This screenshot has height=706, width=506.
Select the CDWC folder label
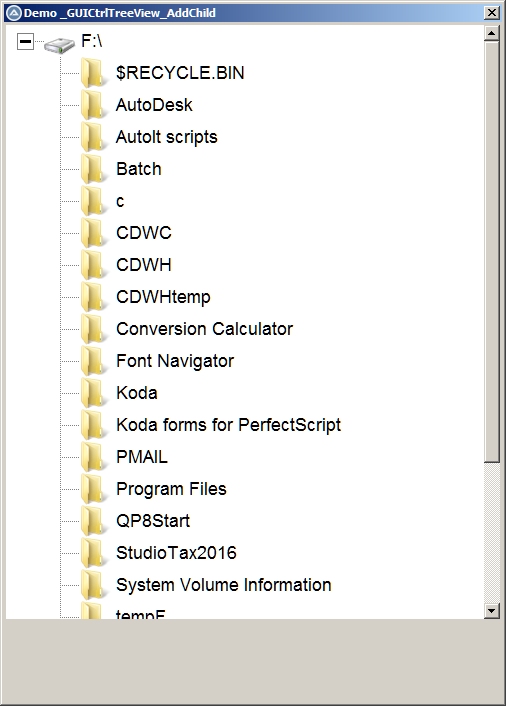[144, 233]
